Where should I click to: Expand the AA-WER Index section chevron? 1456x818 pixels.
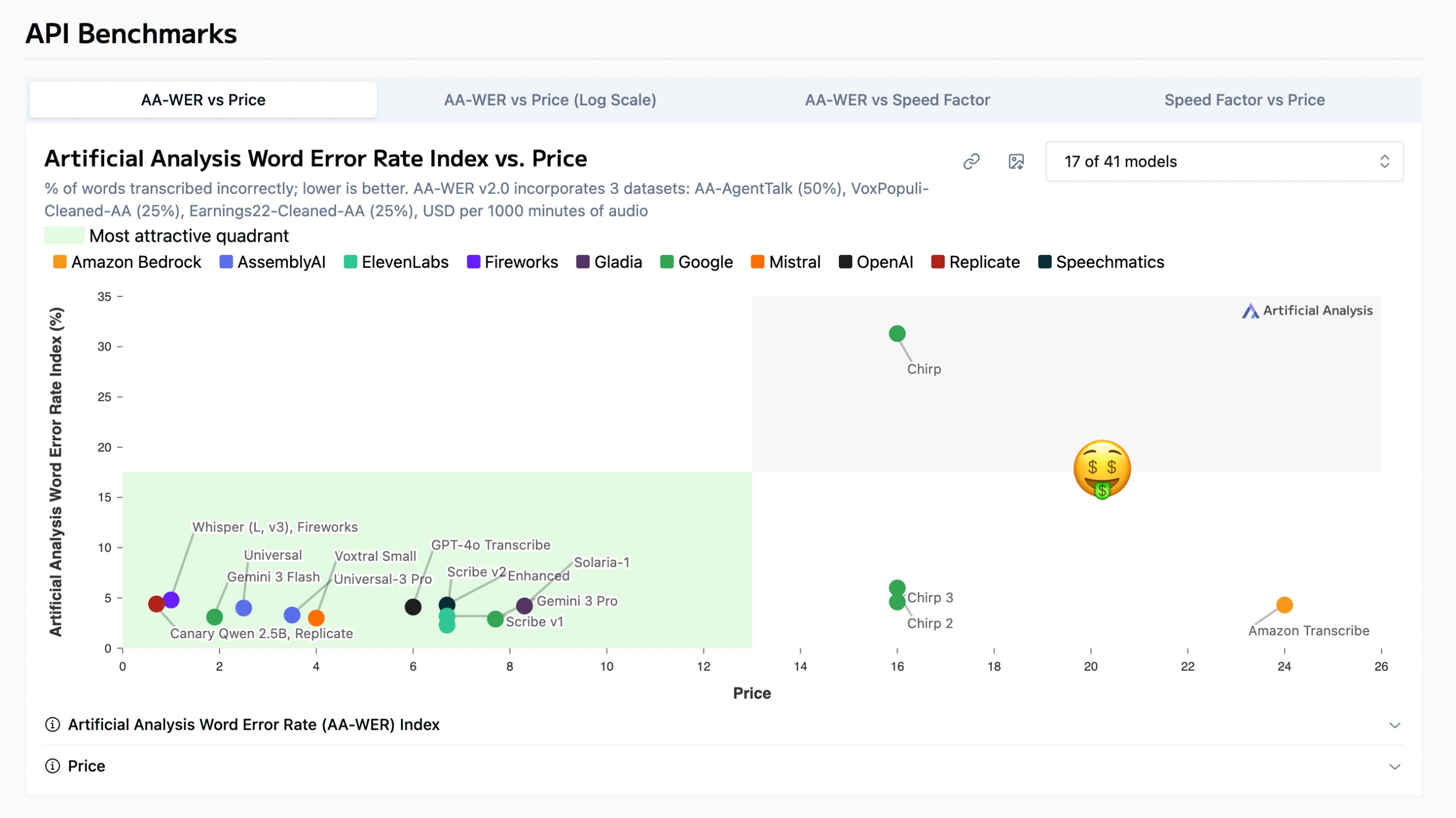pos(1395,725)
